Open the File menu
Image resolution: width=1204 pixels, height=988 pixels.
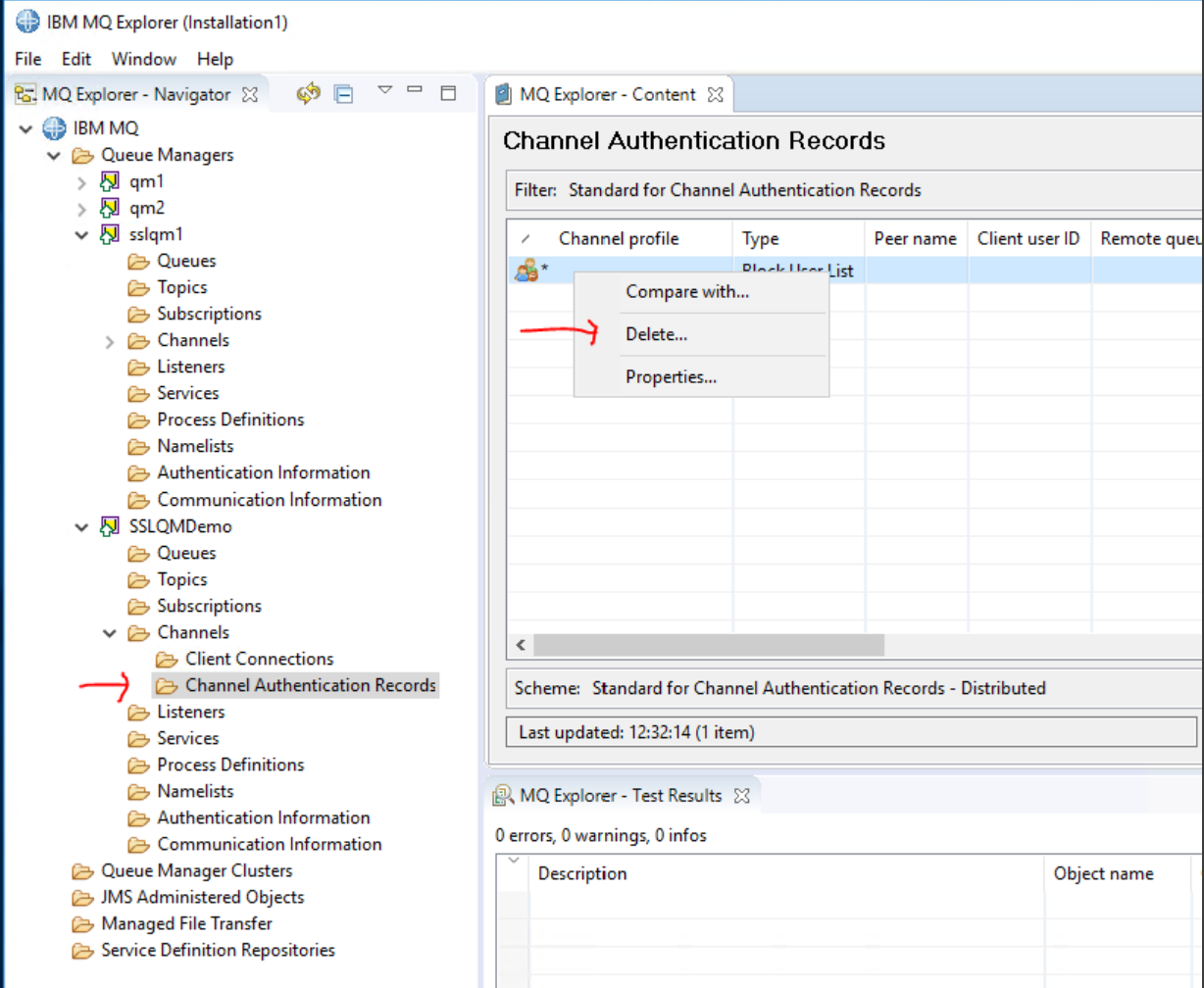point(28,59)
